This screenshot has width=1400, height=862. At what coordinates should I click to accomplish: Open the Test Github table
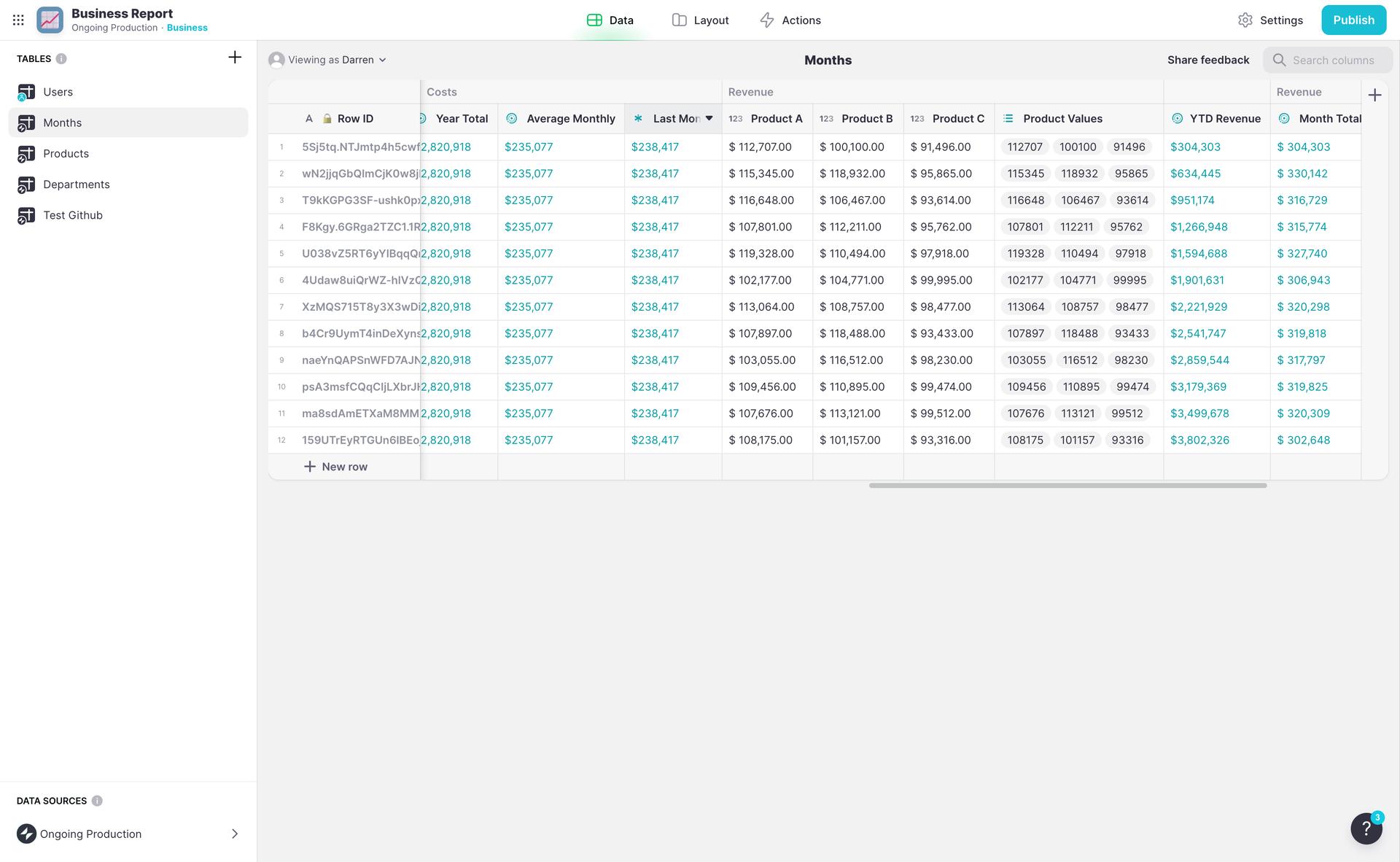tap(27, 215)
